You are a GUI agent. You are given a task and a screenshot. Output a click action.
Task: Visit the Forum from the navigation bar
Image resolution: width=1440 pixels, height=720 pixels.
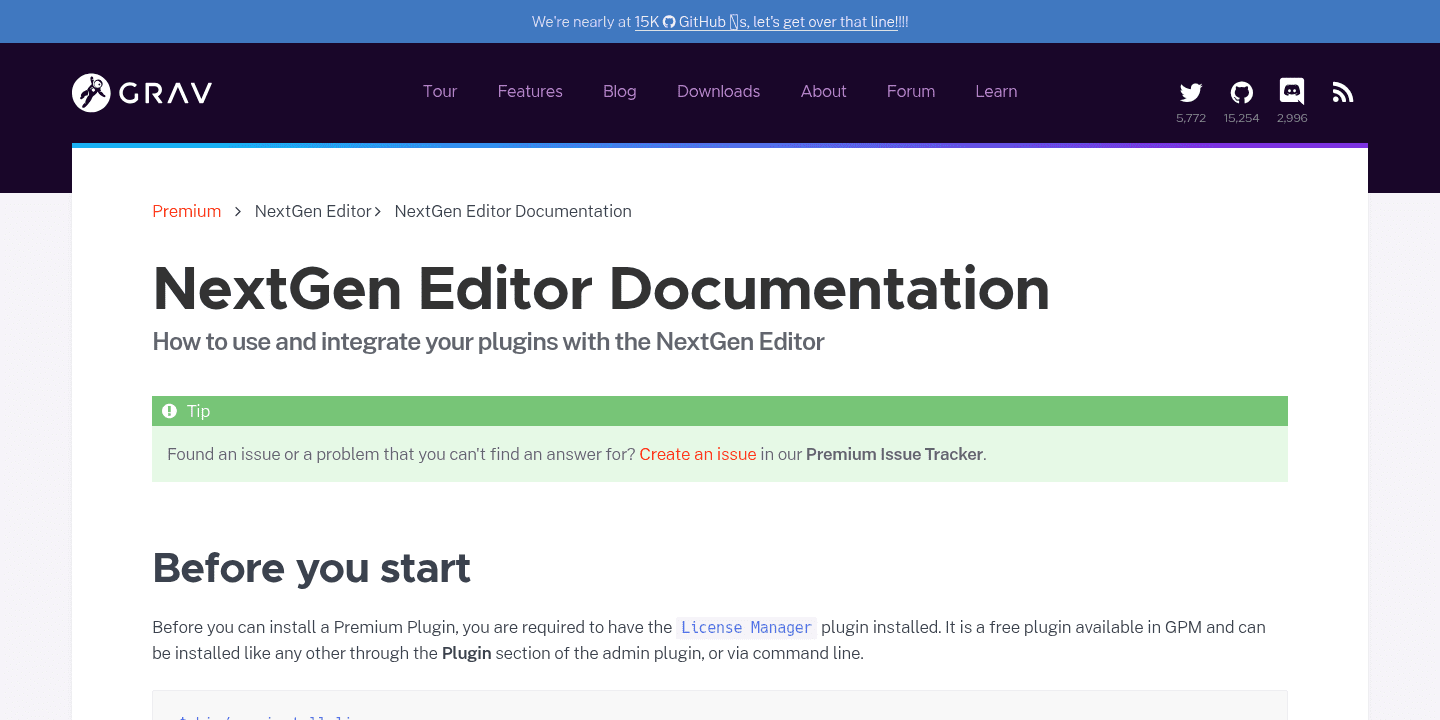click(x=910, y=91)
